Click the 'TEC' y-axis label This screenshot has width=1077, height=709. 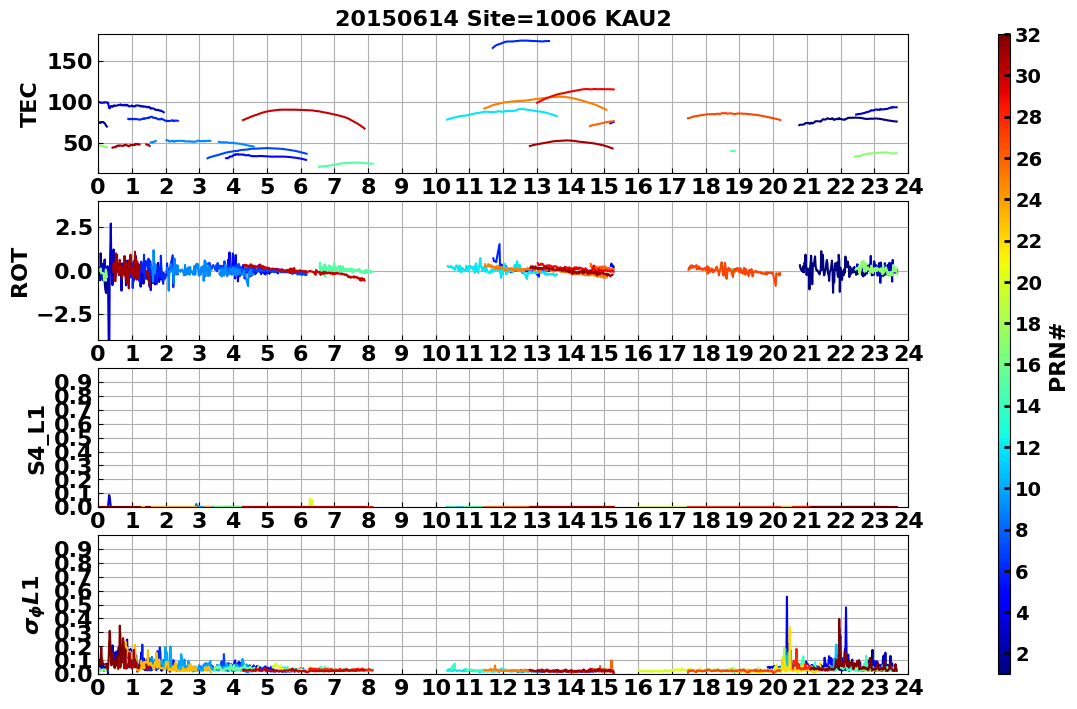pyautogui.click(x=28, y=104)
